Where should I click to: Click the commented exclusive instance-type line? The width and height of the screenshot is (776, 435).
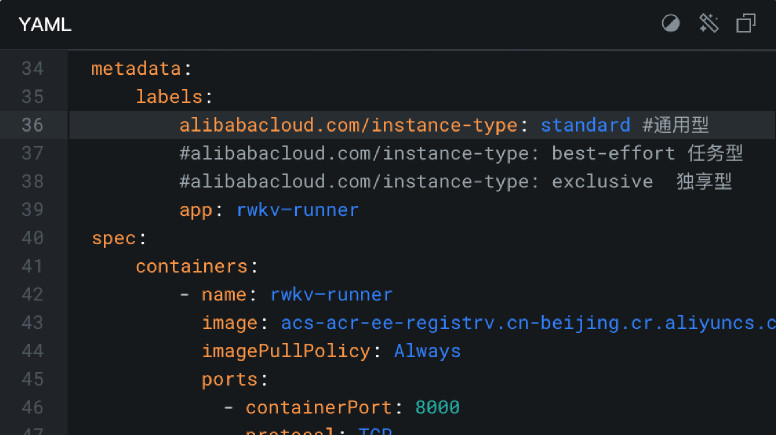tap(455, 181)
